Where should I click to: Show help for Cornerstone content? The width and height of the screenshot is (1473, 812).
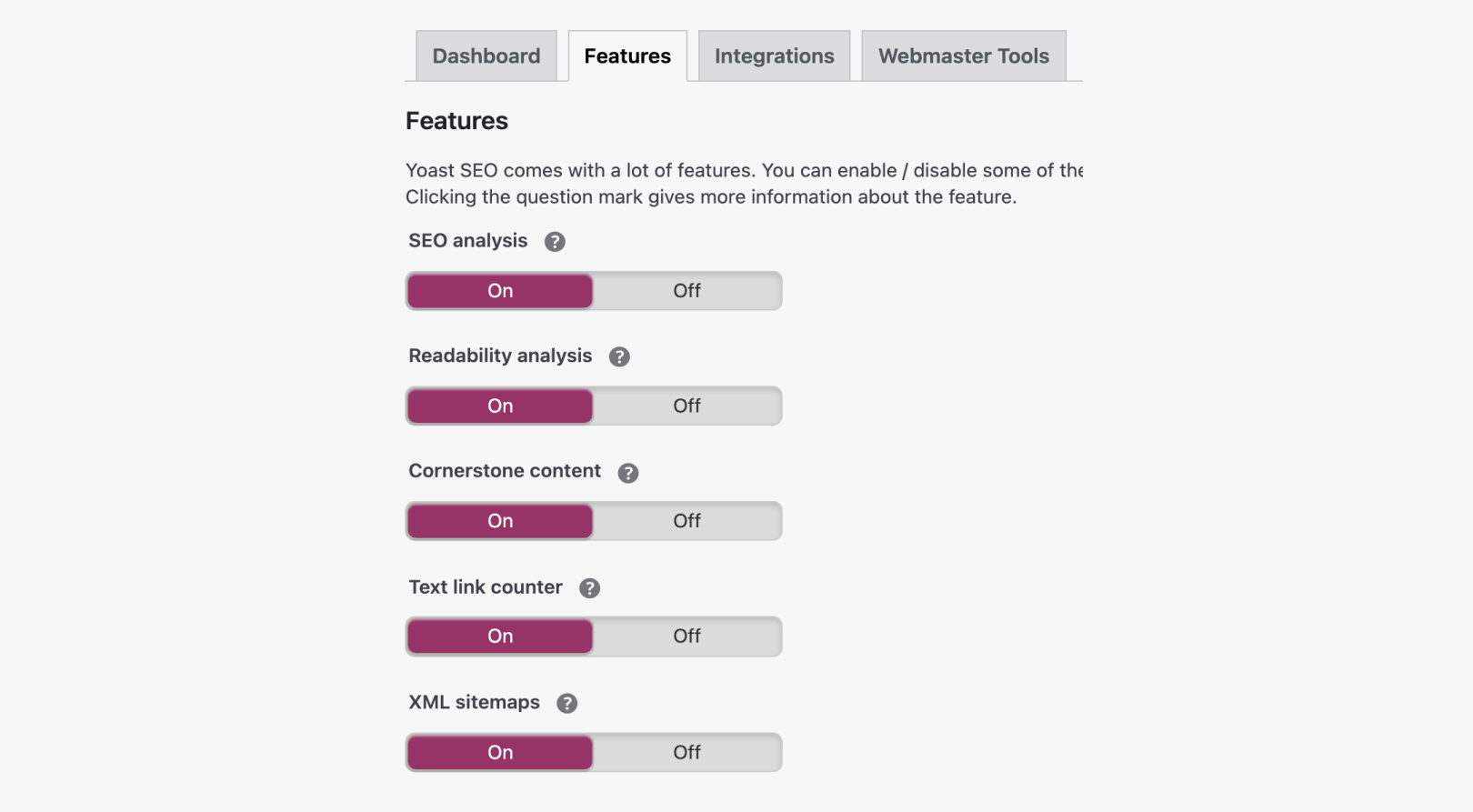pyautogui.click(x=628, y=473)
